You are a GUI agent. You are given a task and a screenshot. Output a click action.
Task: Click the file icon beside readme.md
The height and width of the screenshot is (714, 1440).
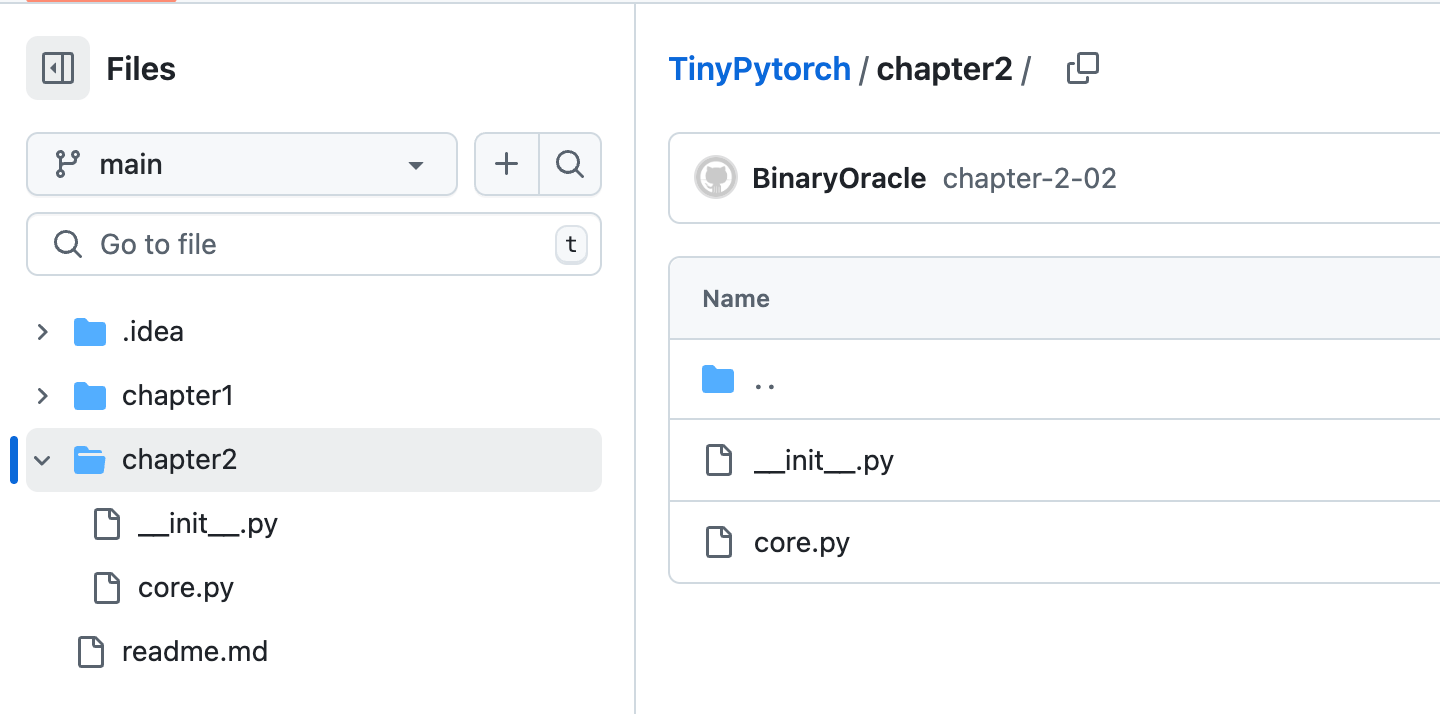pyautogui.click(x=91, y=652)
